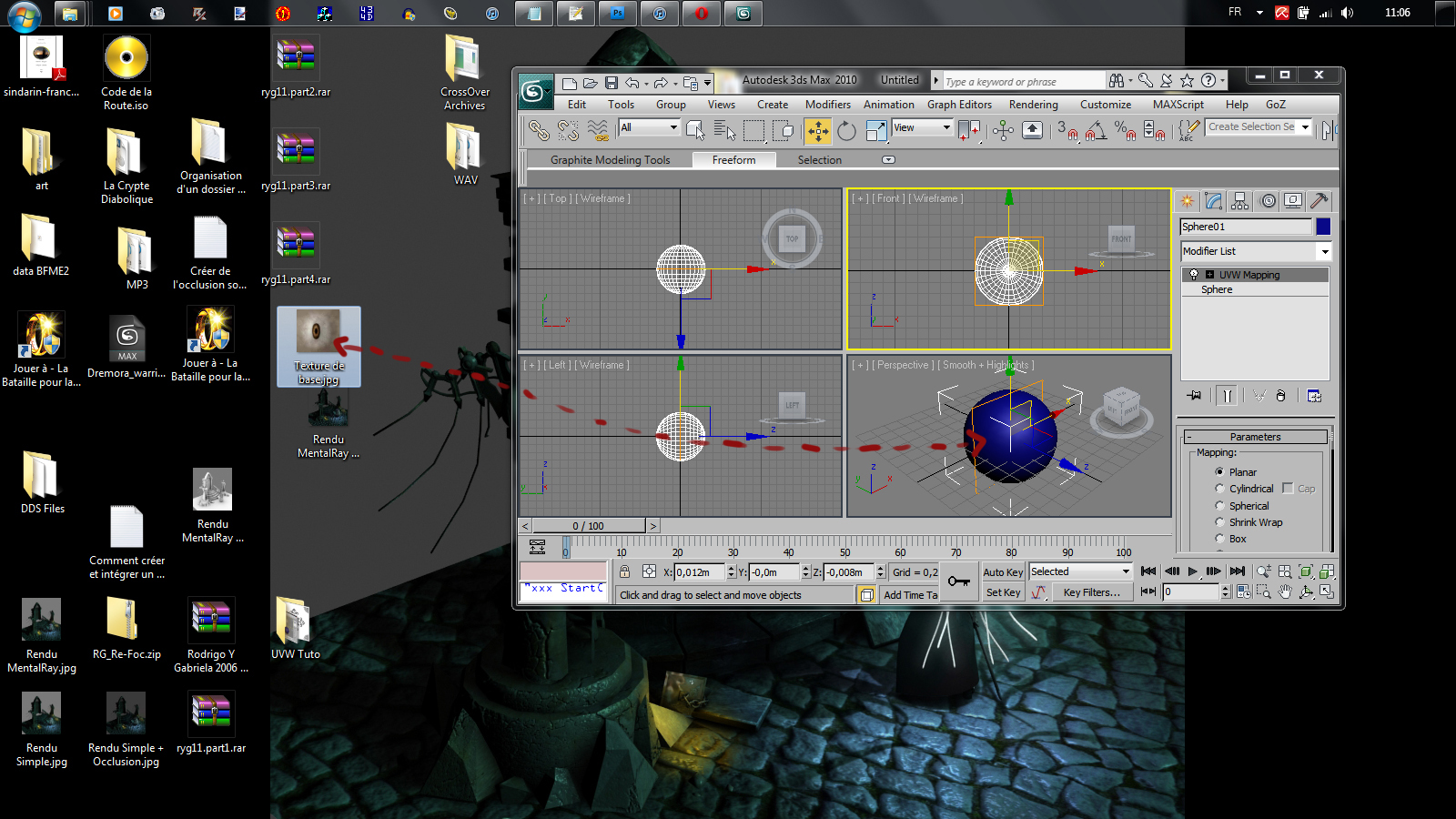Open the Help question mark dropdown
Image resolution: width=1456 pixels, height=819 pixels.
pos(1222,81)
